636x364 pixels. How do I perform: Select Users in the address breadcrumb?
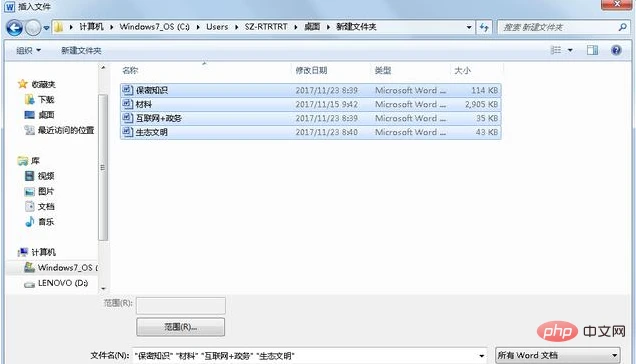click(217, 27)
